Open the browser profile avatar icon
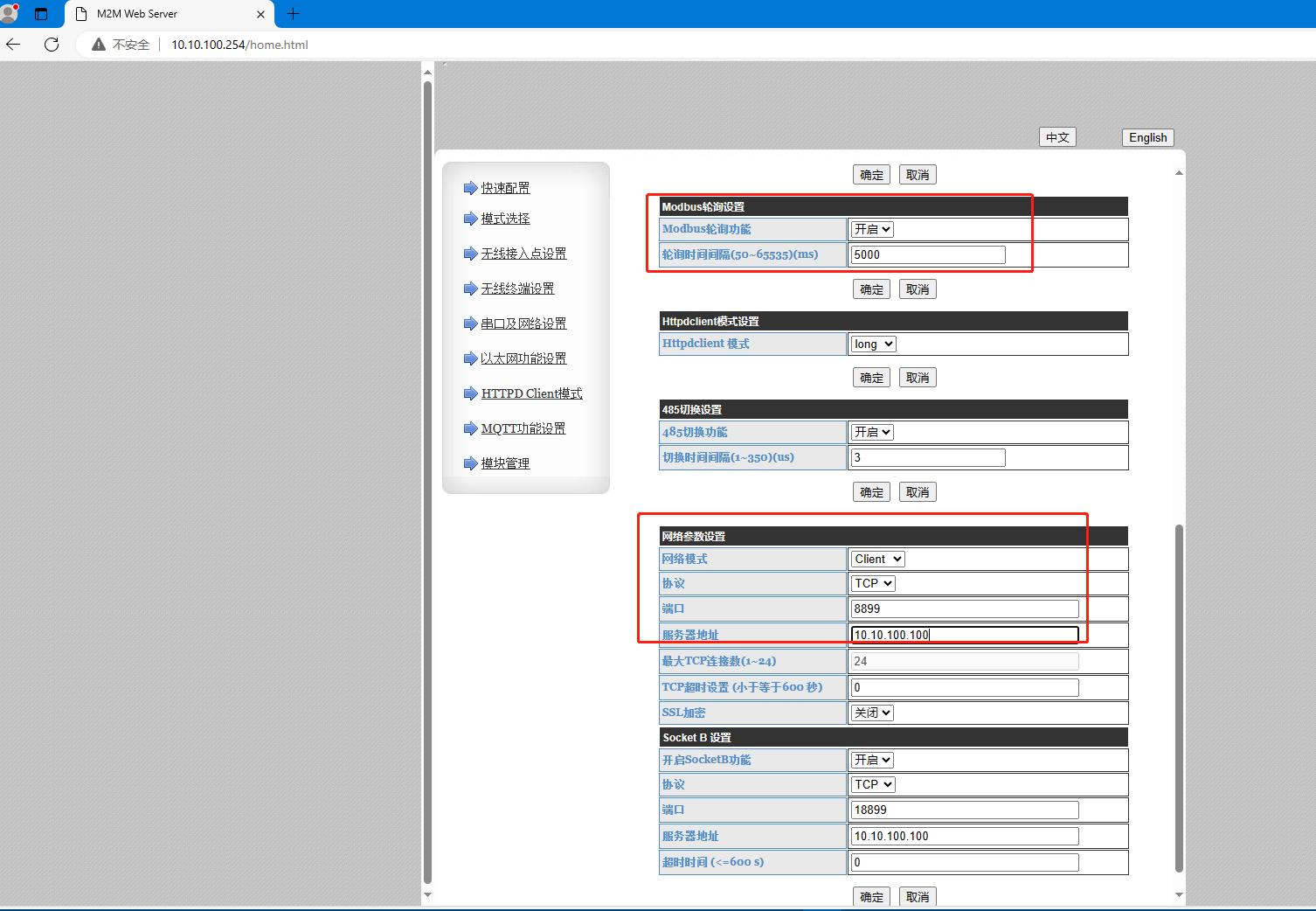This screenshot has width=1316, height=911. click(10, 13)
